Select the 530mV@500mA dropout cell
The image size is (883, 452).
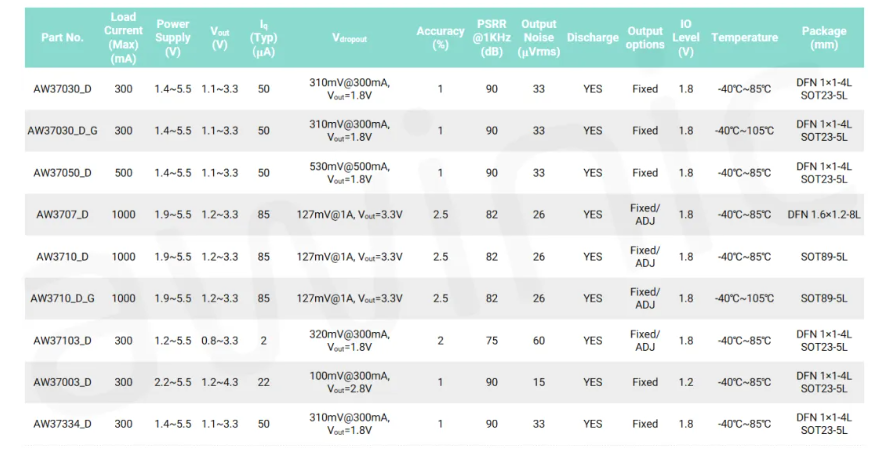[349, 173]
